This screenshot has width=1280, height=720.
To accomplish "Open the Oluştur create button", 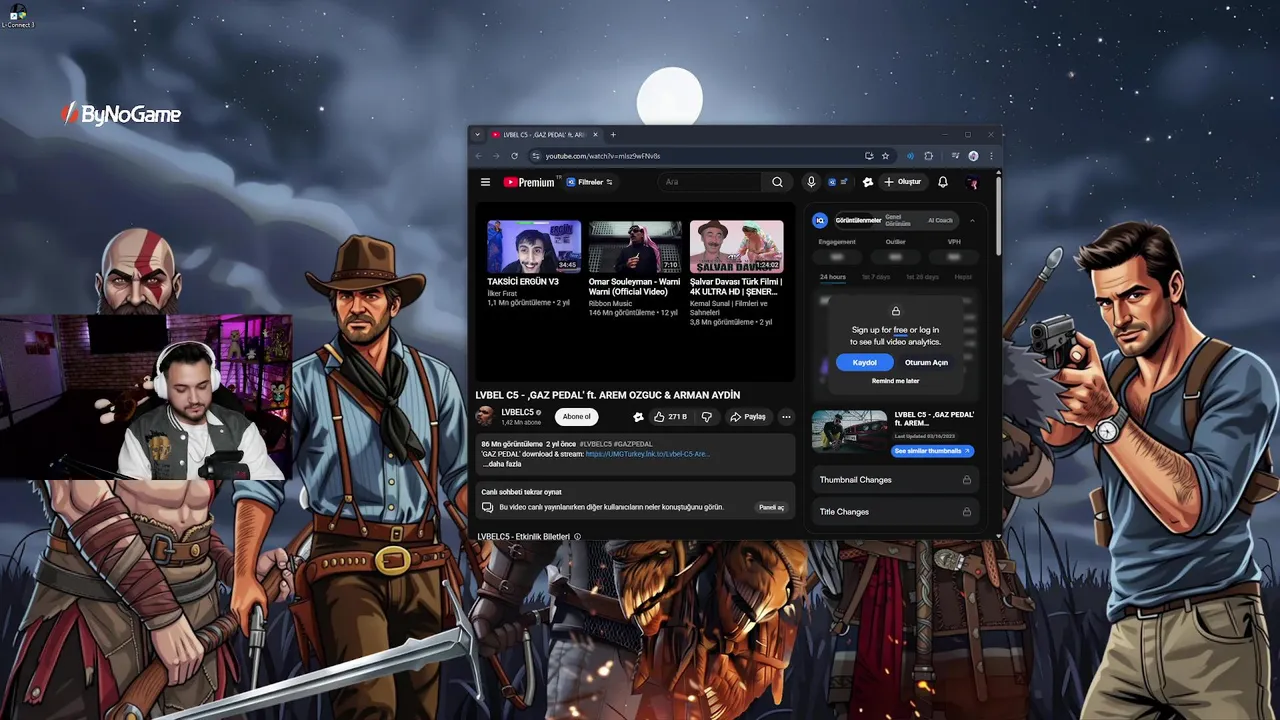I will click(902, 182).
